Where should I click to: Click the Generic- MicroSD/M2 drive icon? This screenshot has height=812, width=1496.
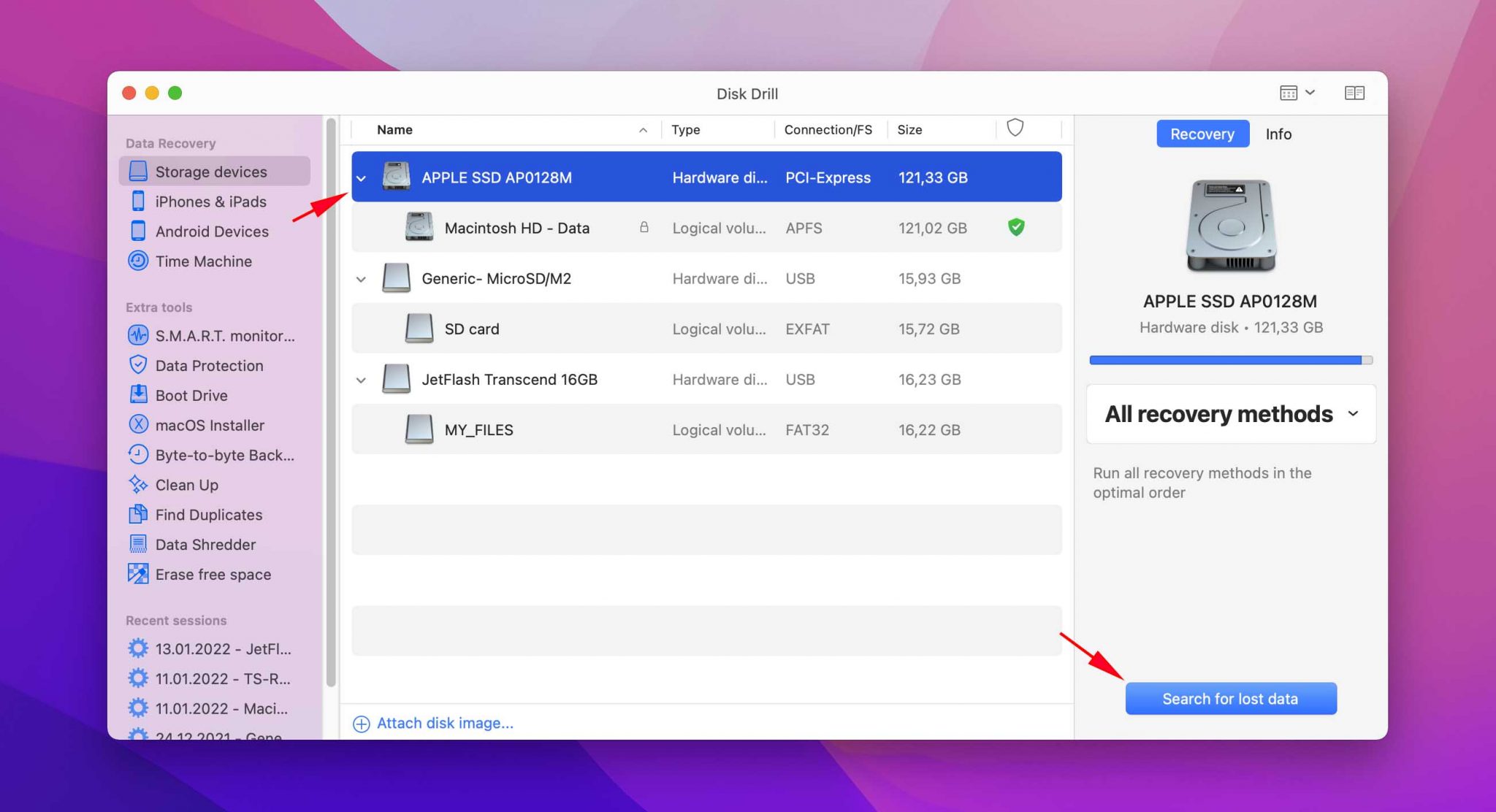pyautogui.click(x=397, y=278)
